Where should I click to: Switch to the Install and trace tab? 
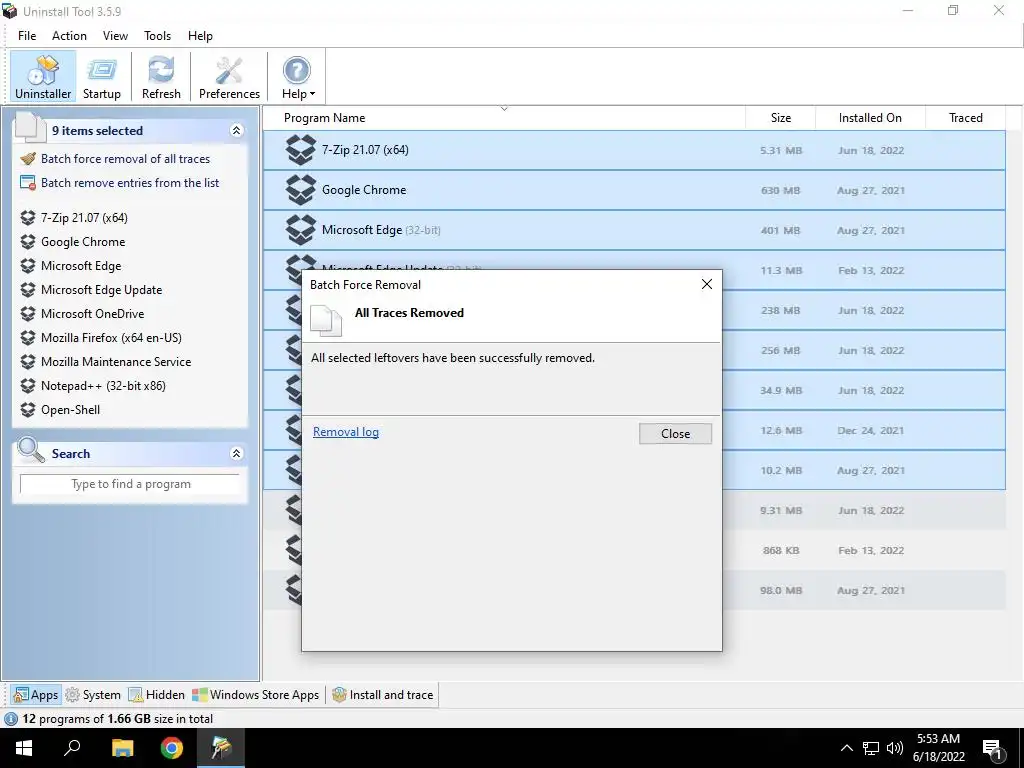(x=383, y=695)
